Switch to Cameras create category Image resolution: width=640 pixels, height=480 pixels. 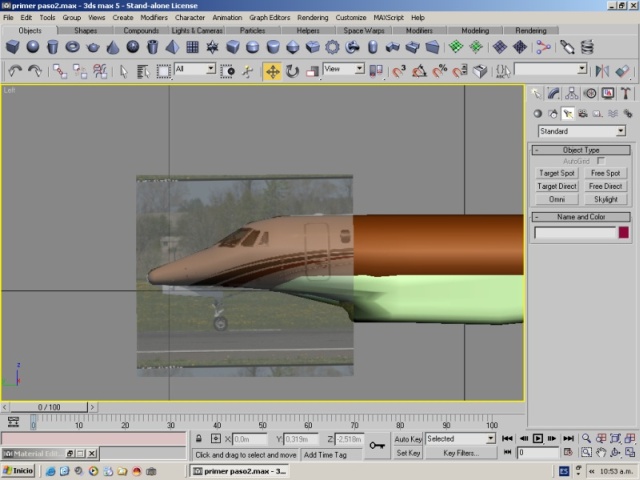[583, 114]
